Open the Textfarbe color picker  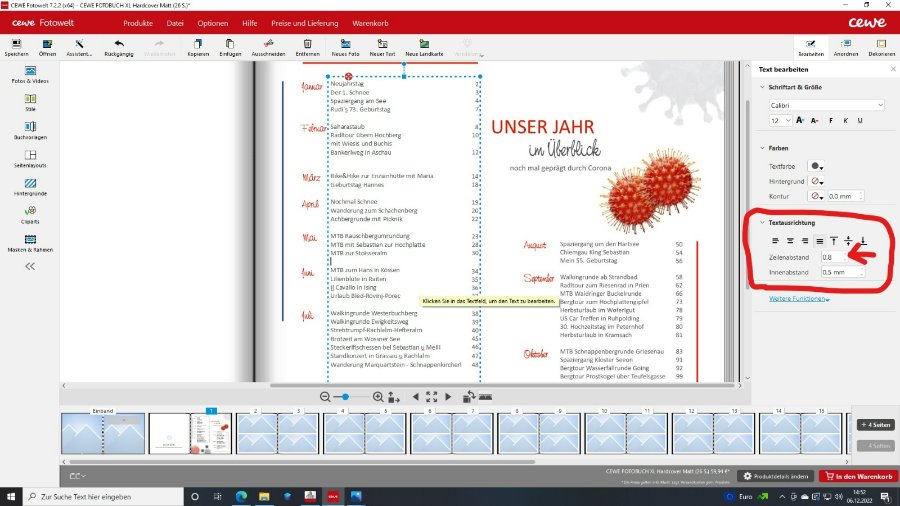coord(817,166)
